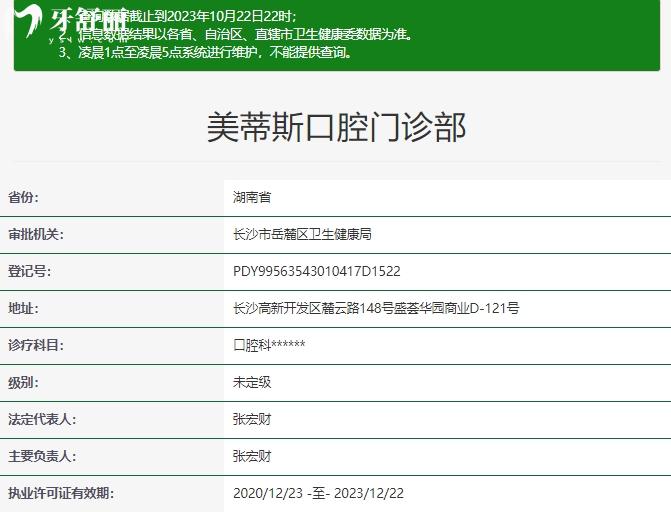
Task: Click 张宏财 in the 法定代表人 row
Action: pos(252,419)
